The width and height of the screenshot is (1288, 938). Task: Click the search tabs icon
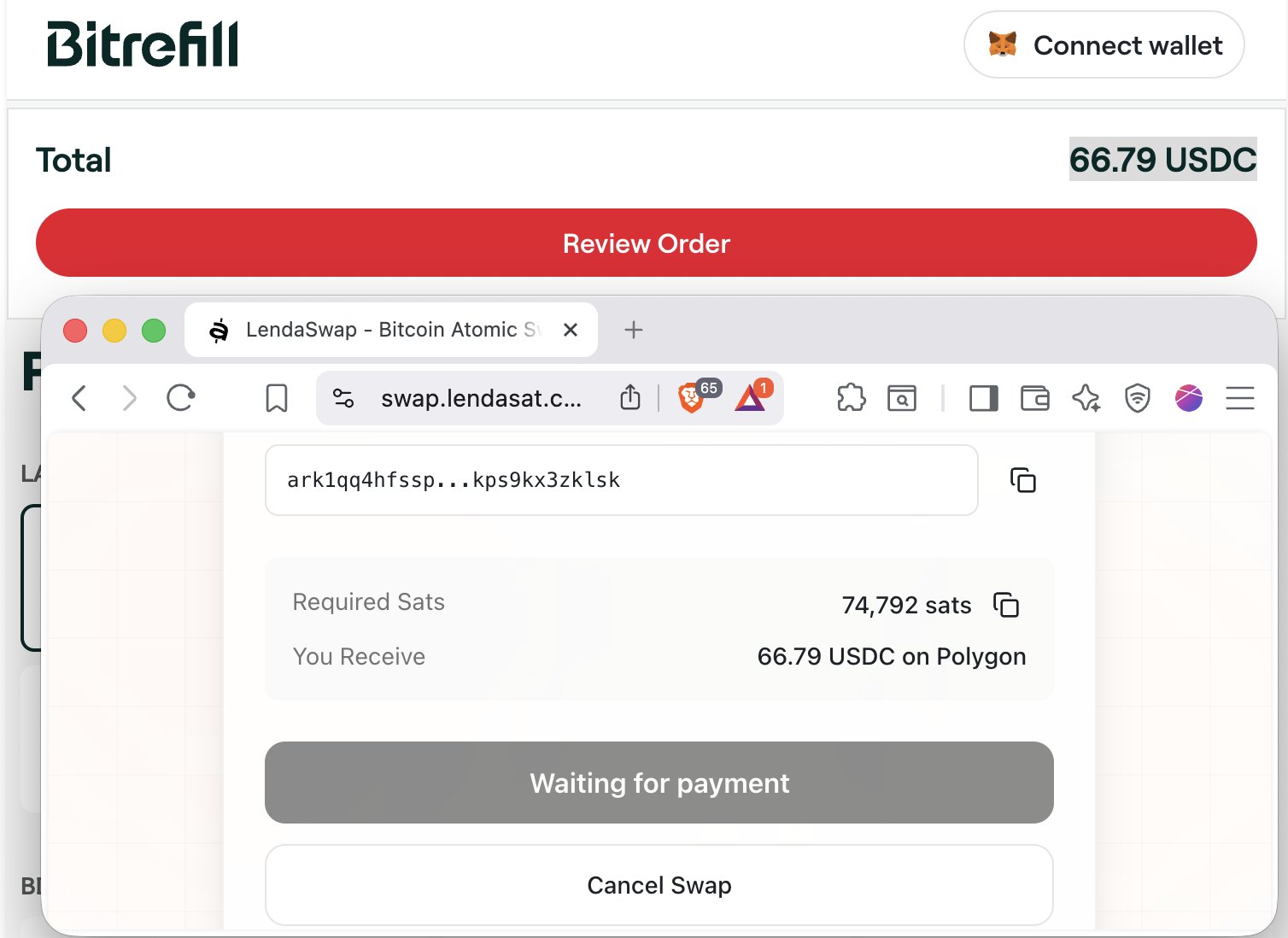(902, 398)
